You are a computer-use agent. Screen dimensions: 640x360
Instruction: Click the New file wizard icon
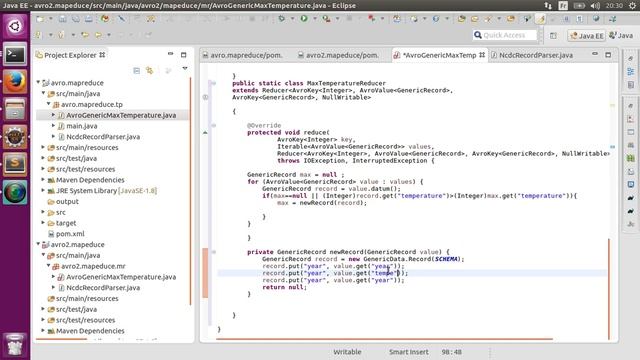click(x=40, y=19)
